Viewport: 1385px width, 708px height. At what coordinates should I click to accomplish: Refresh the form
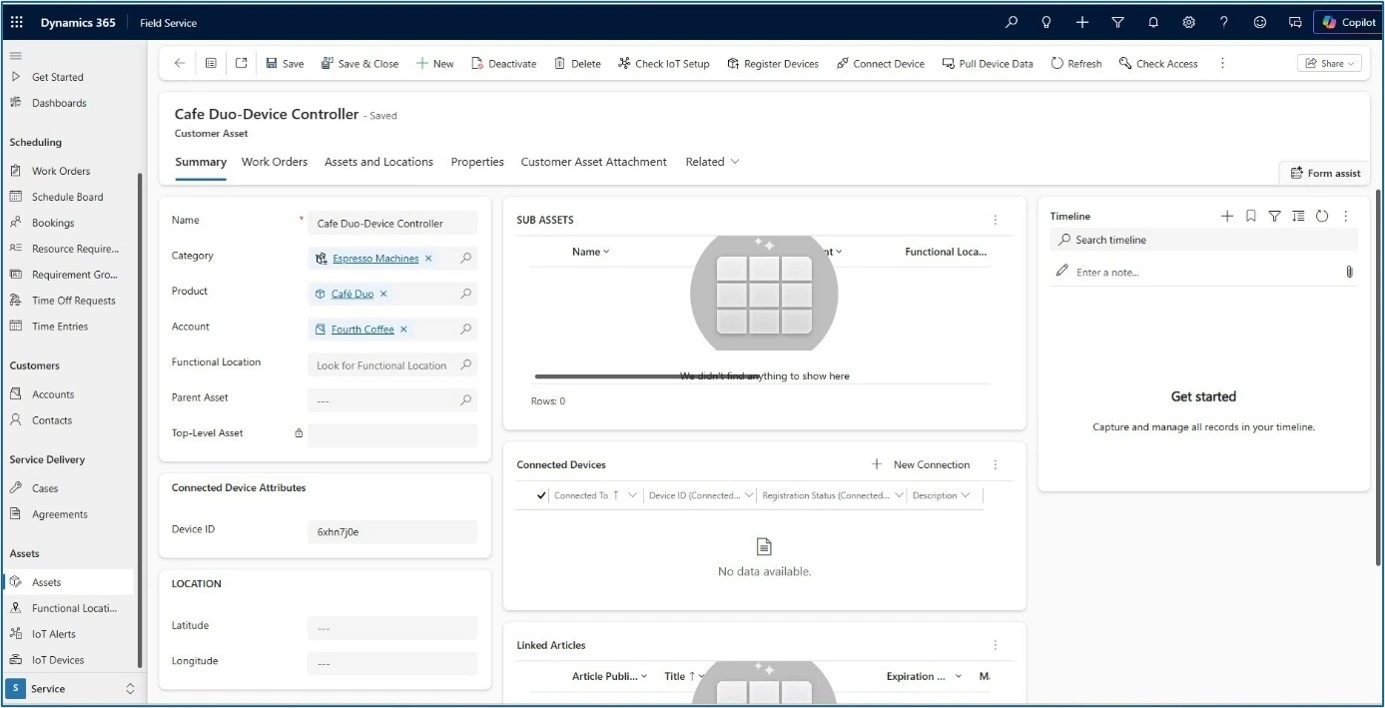click(x=1076, y=63)
